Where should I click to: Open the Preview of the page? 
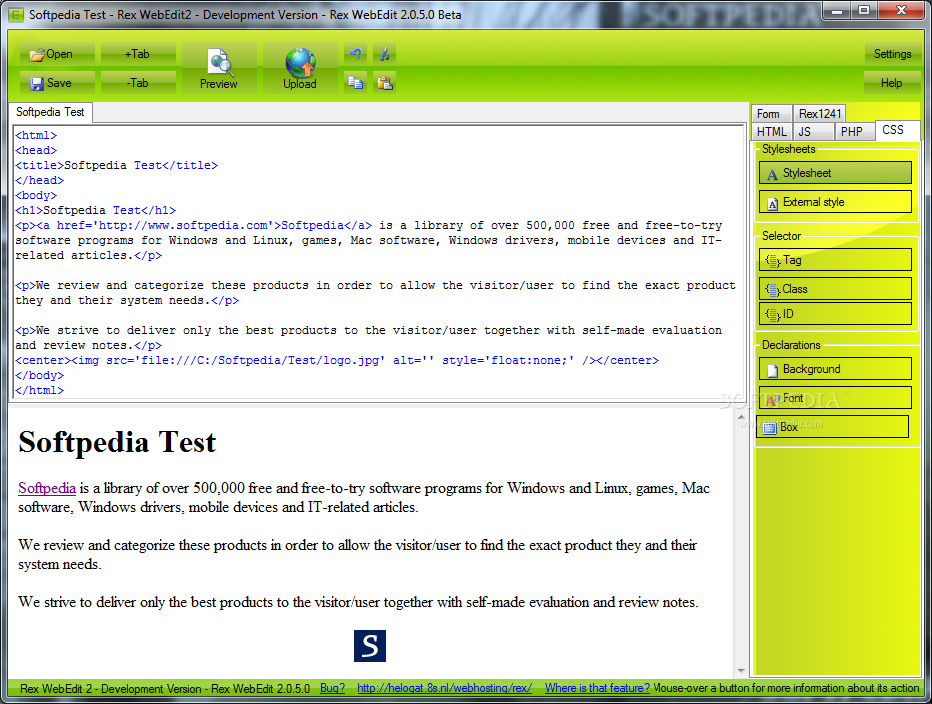pyautogui.click(x=219, y=68)
